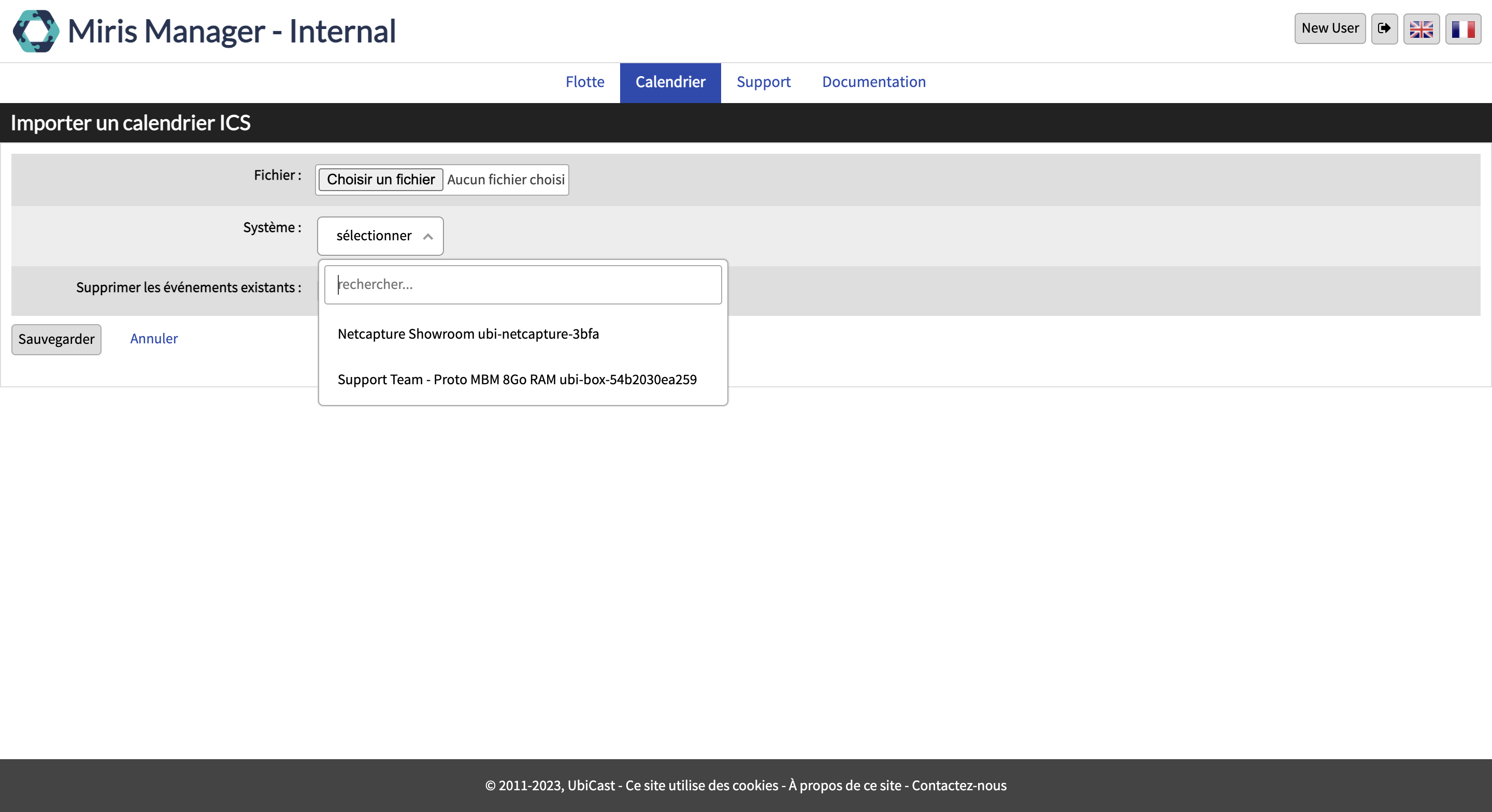Open the Flotte tab

tap(584, 82)
